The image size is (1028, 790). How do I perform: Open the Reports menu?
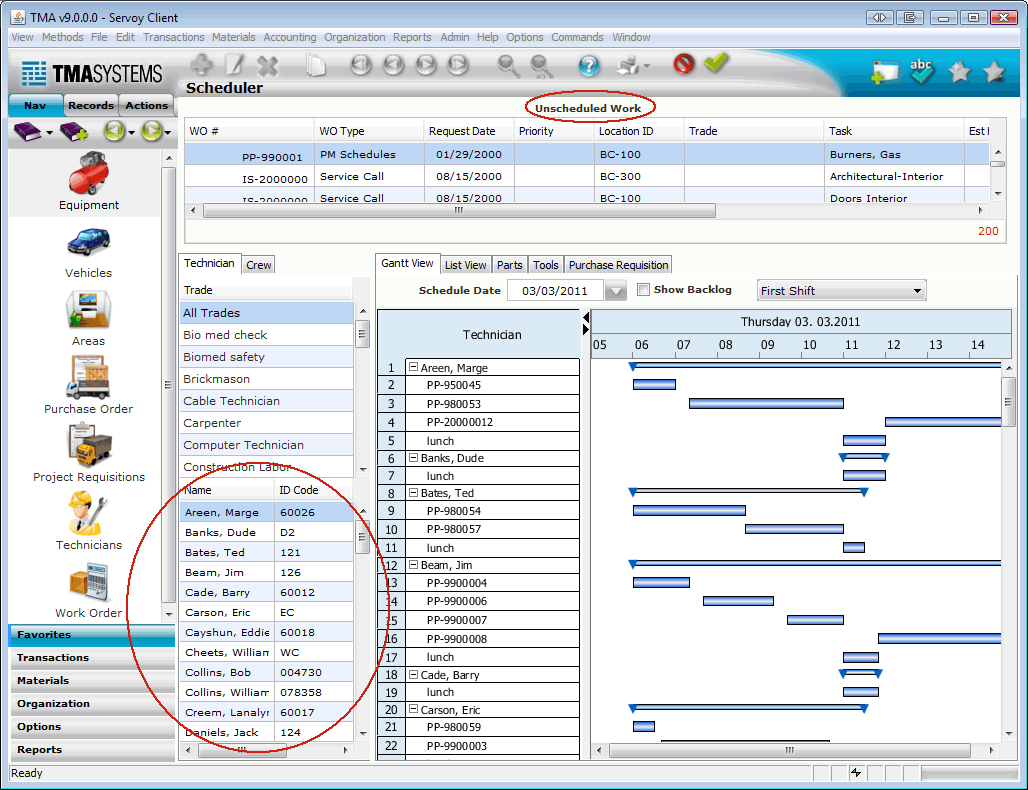(412, 37)
